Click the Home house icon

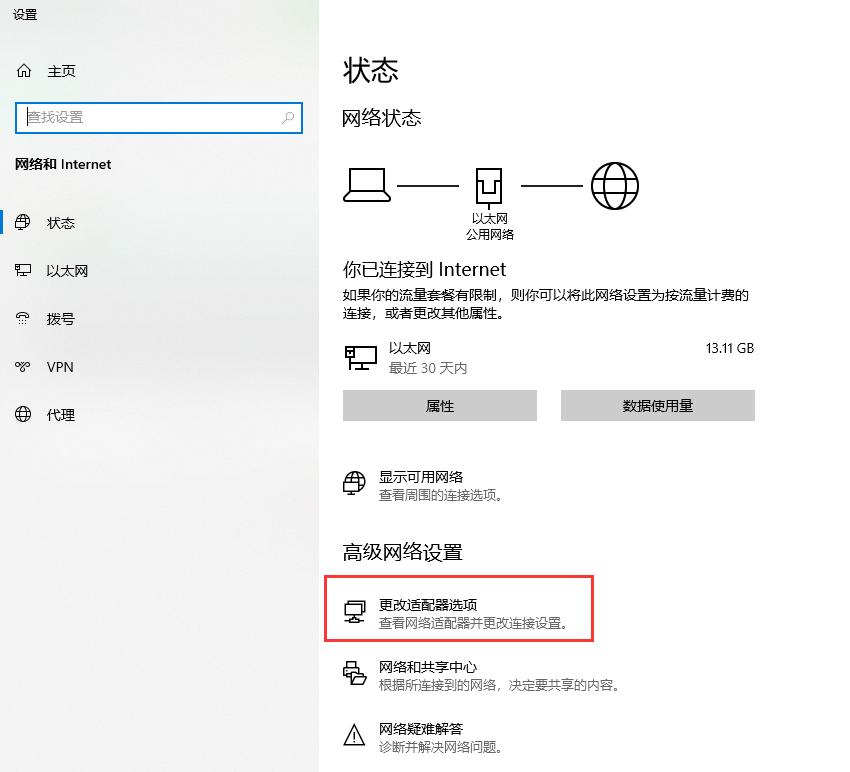[24, 71]
